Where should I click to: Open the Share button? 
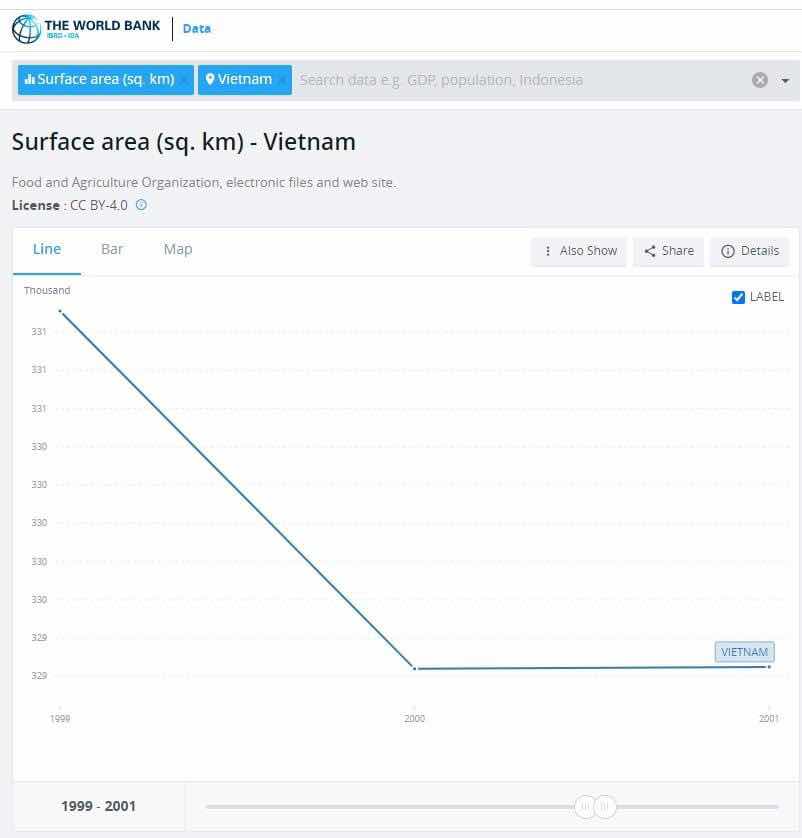click(668, 251)
